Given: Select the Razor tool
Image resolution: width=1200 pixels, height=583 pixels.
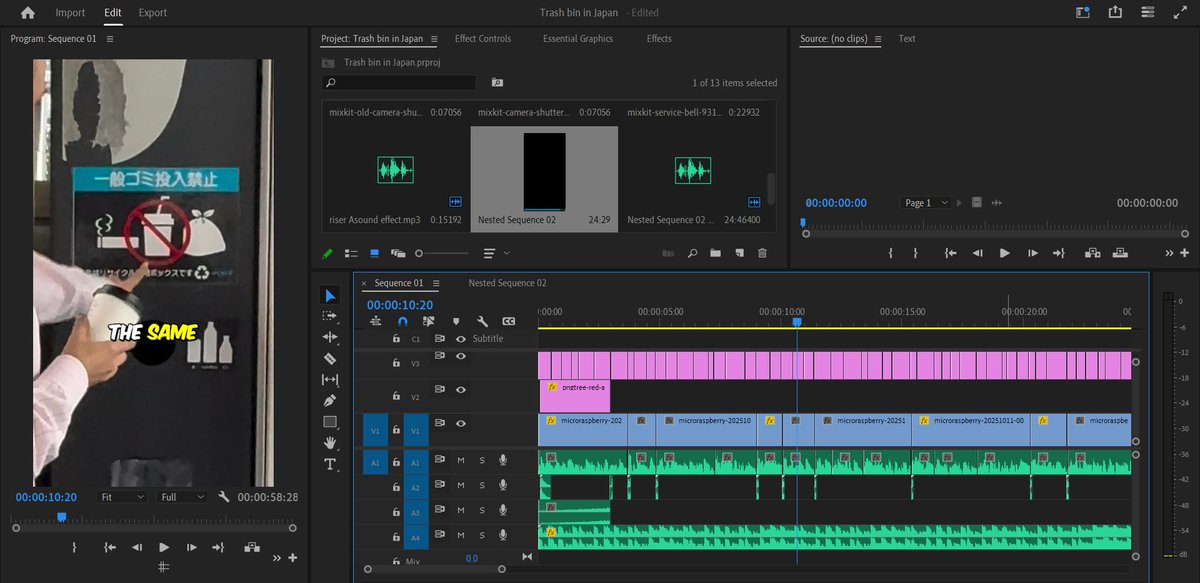Looking at the screenshot, I should point(331,358).
